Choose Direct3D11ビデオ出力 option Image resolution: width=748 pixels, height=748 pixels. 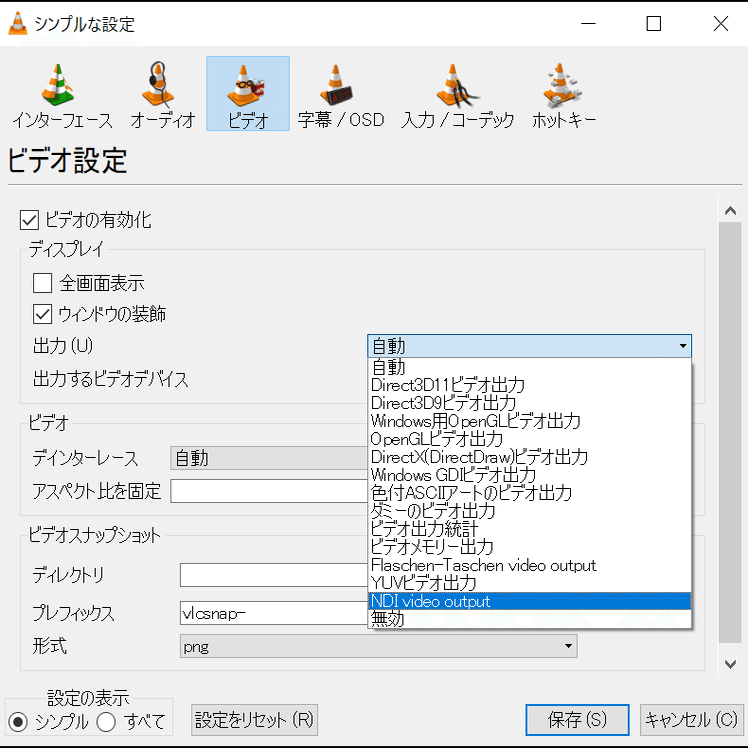click(x=530, y=385)
